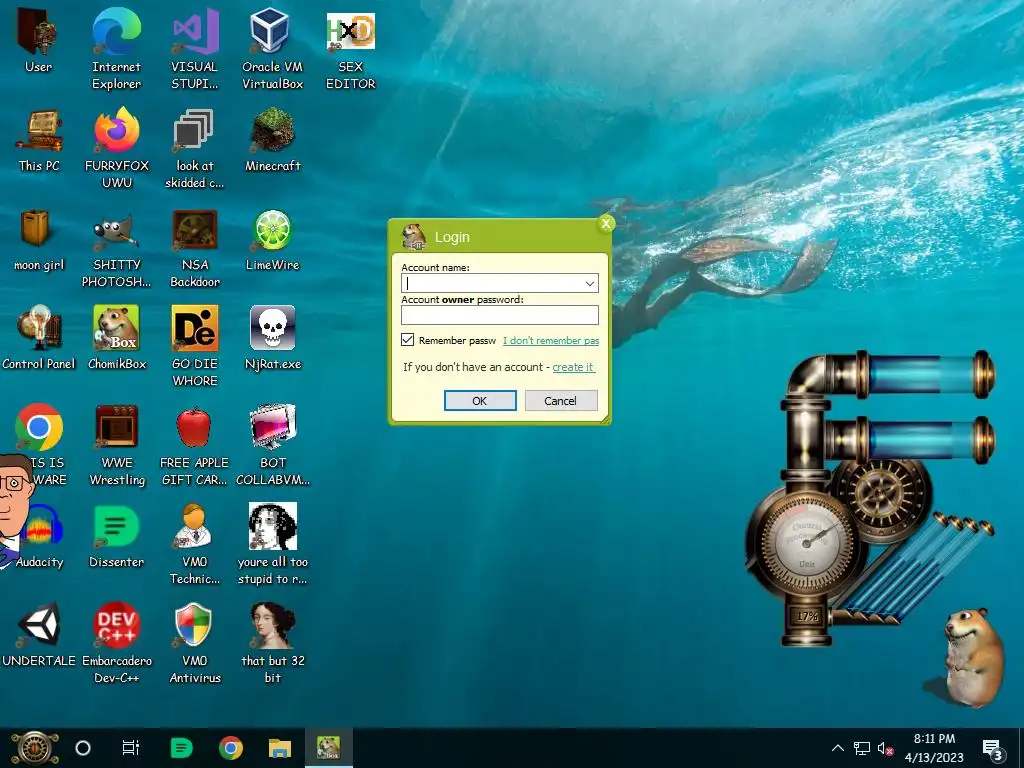Open 'youre all too stupid' icon
Viewport: 1024px width, 768px height.
pyautogui.click(x=272, y=544)
